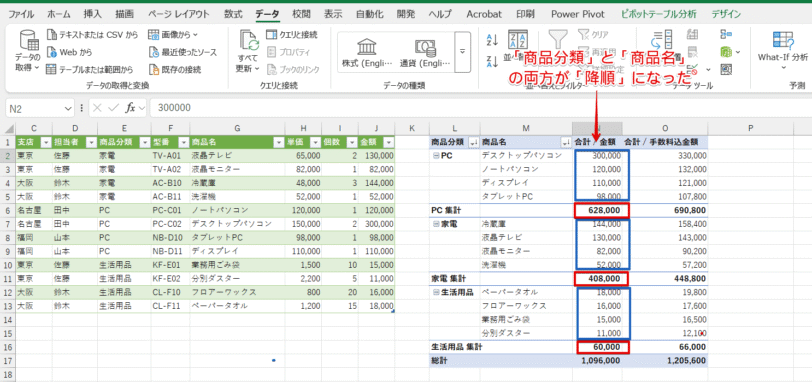Click the 1,205,600 grand total cell

[x=665, y=360]
